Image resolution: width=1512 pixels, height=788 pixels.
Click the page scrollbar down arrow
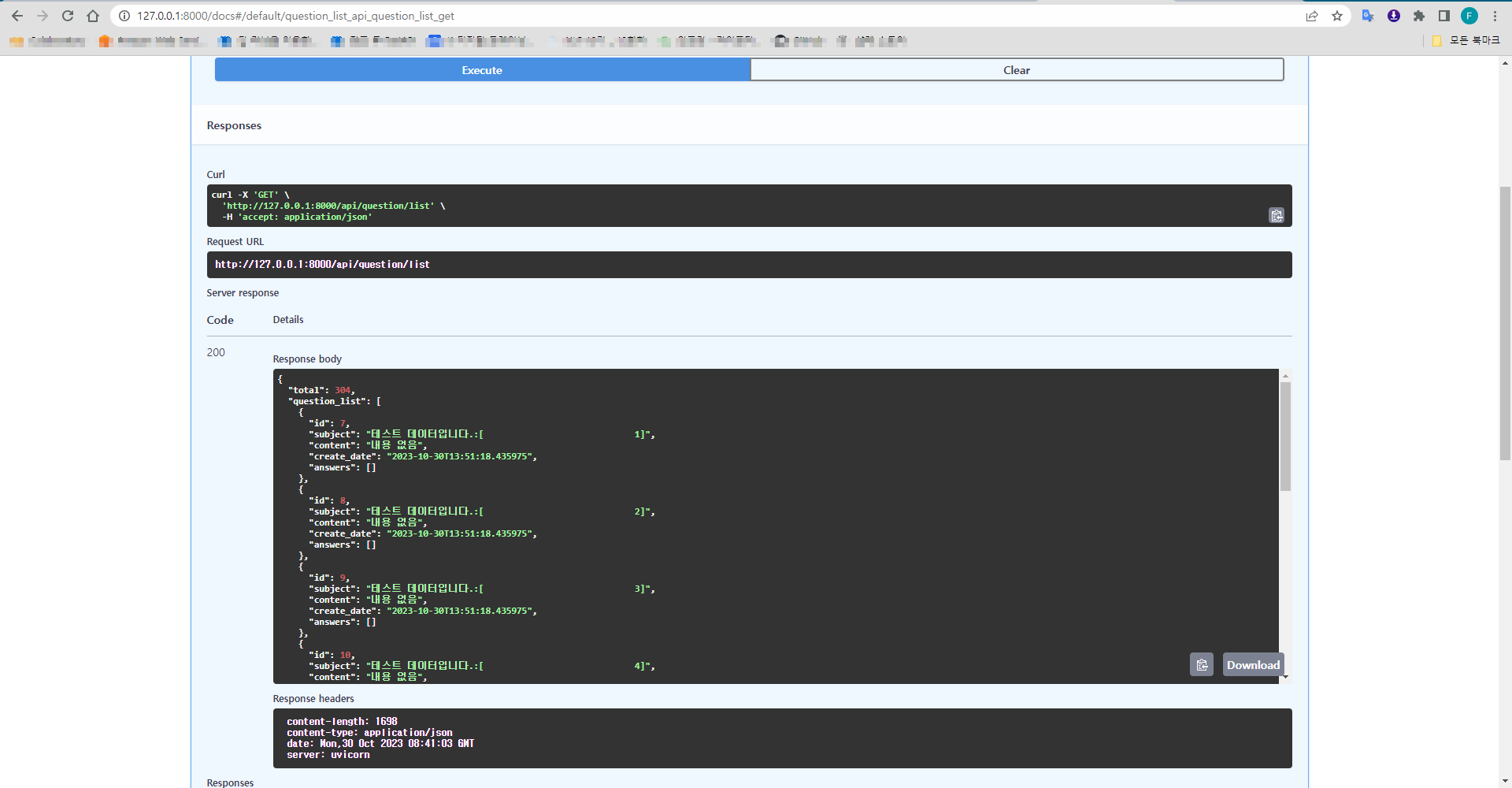click(x=1505, y=781)
